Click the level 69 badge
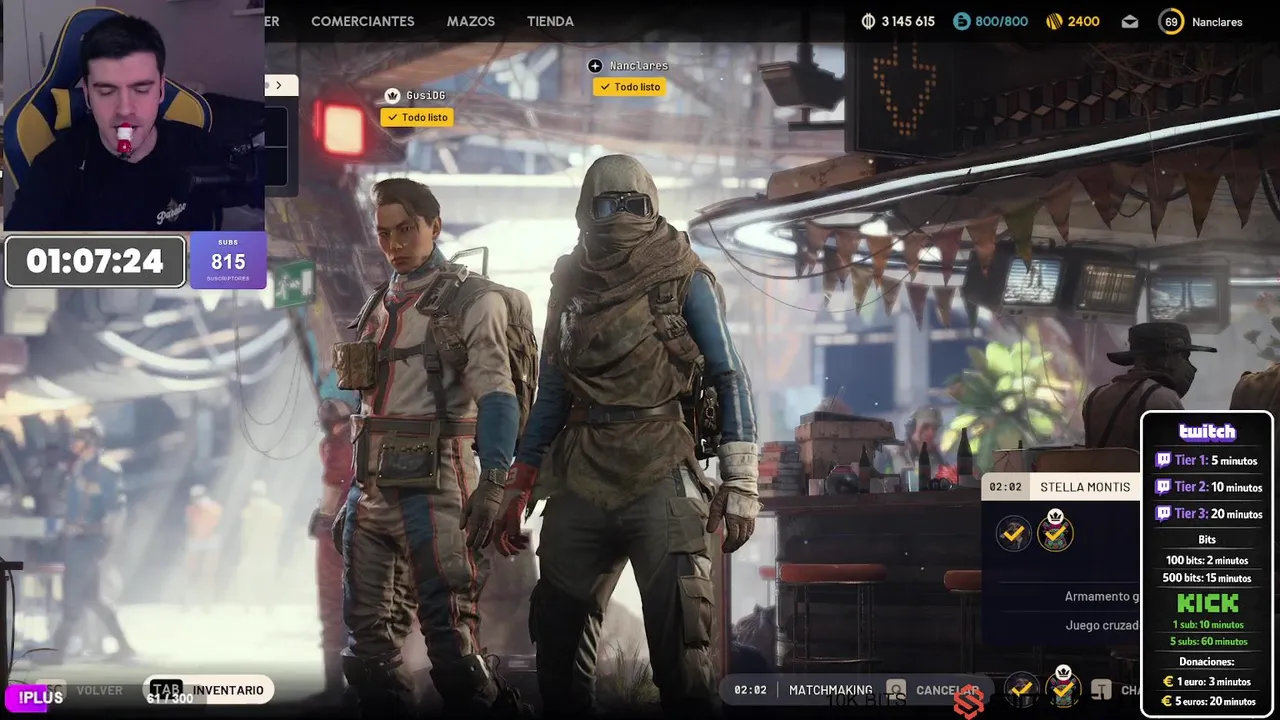Viewport: 1280px width, 720px height. tap(1171, 21)
